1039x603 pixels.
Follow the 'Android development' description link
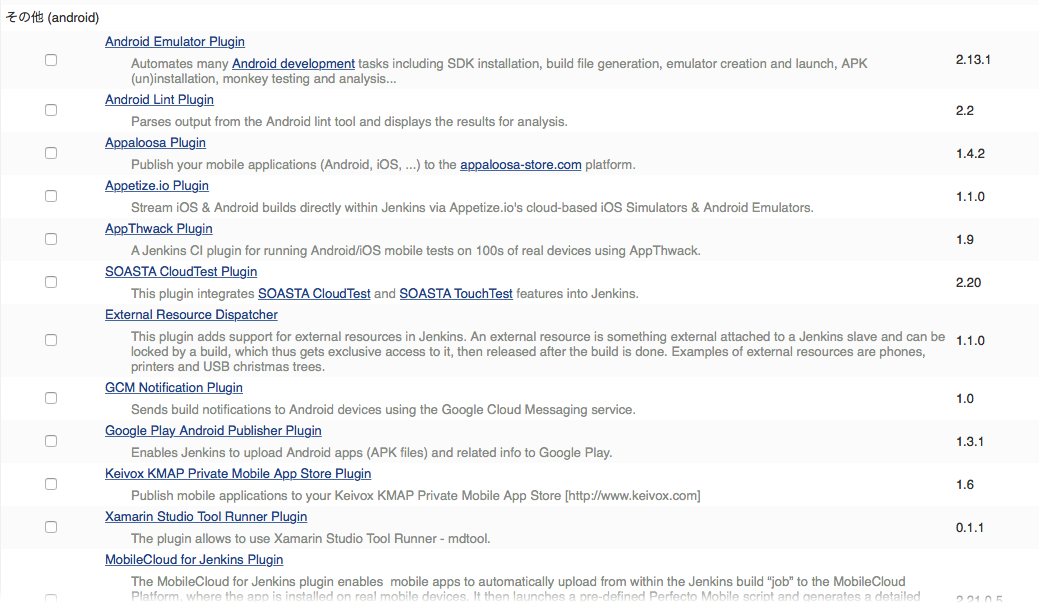294,64
